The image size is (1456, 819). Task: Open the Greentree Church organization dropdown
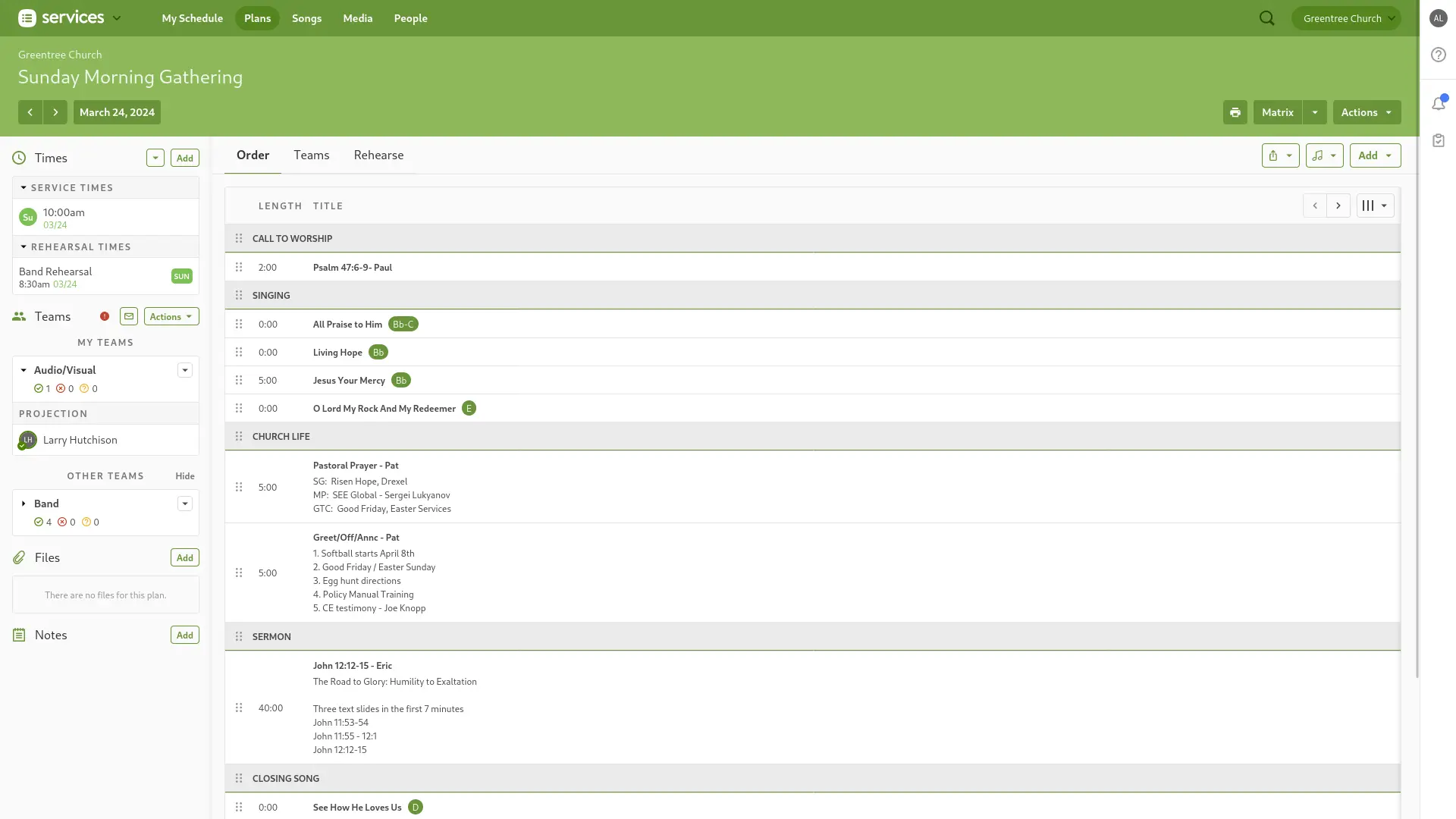(x=1345, y=18)
